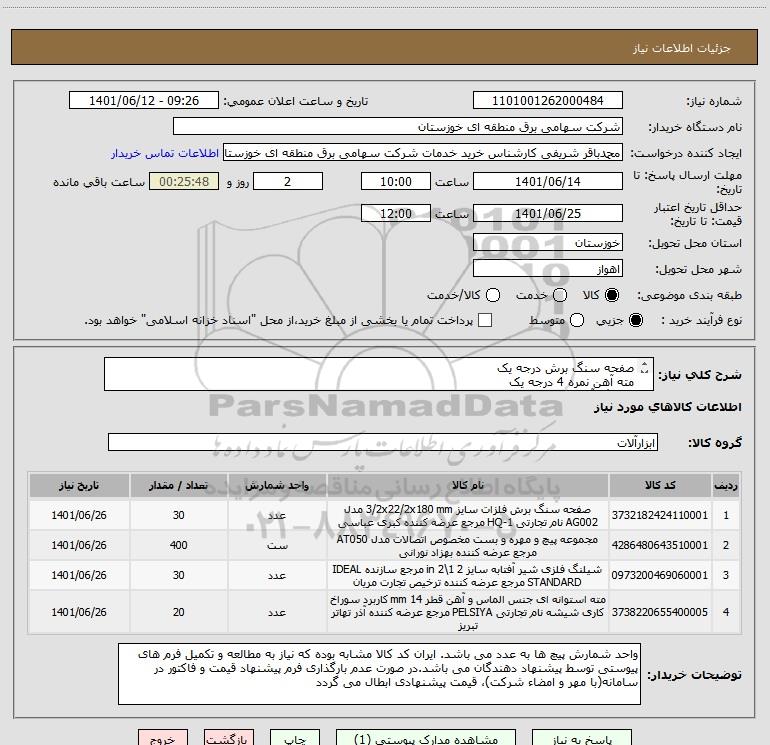Click the شرح کلی نیاز scroll arrows
The width and height of the screenshot is (770, 745).
645,367
